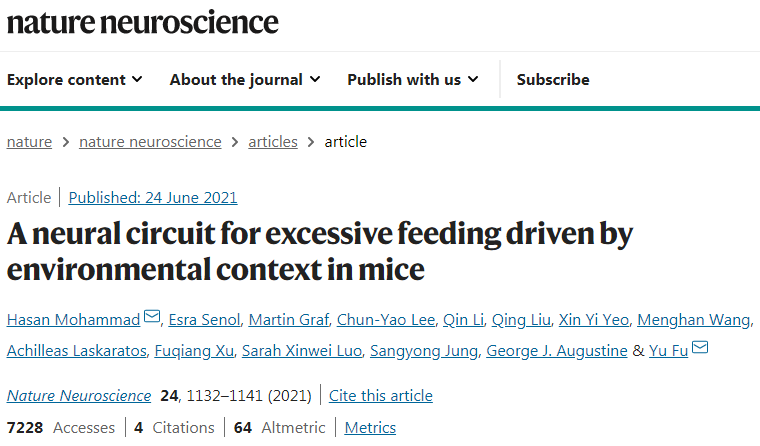
Task: Click the article title heading
Action: coord(320,250)
